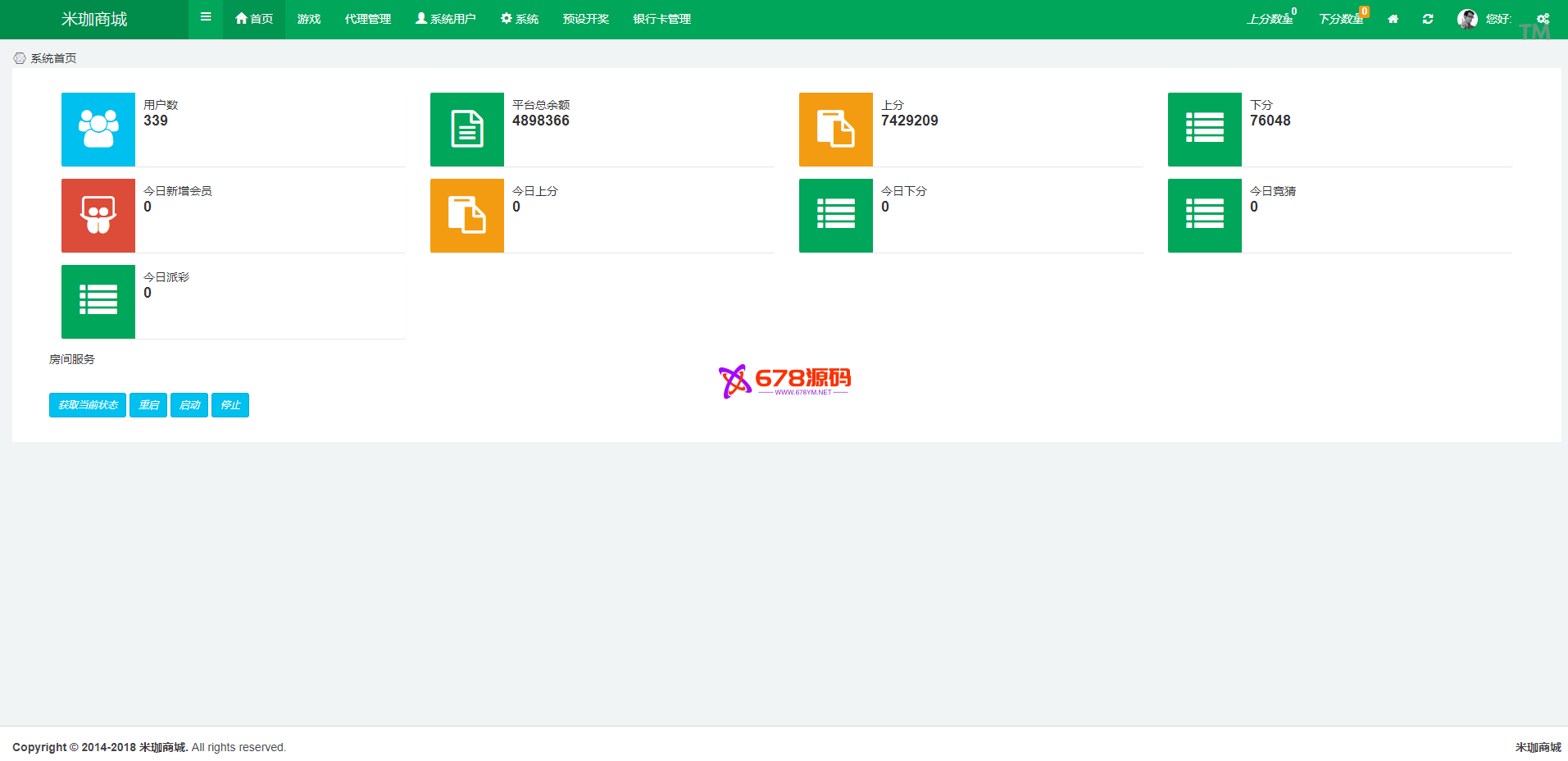Screen dimensions: 1568x761
Task: Open the 首页 home menu tab
Action: click(254, 19)
